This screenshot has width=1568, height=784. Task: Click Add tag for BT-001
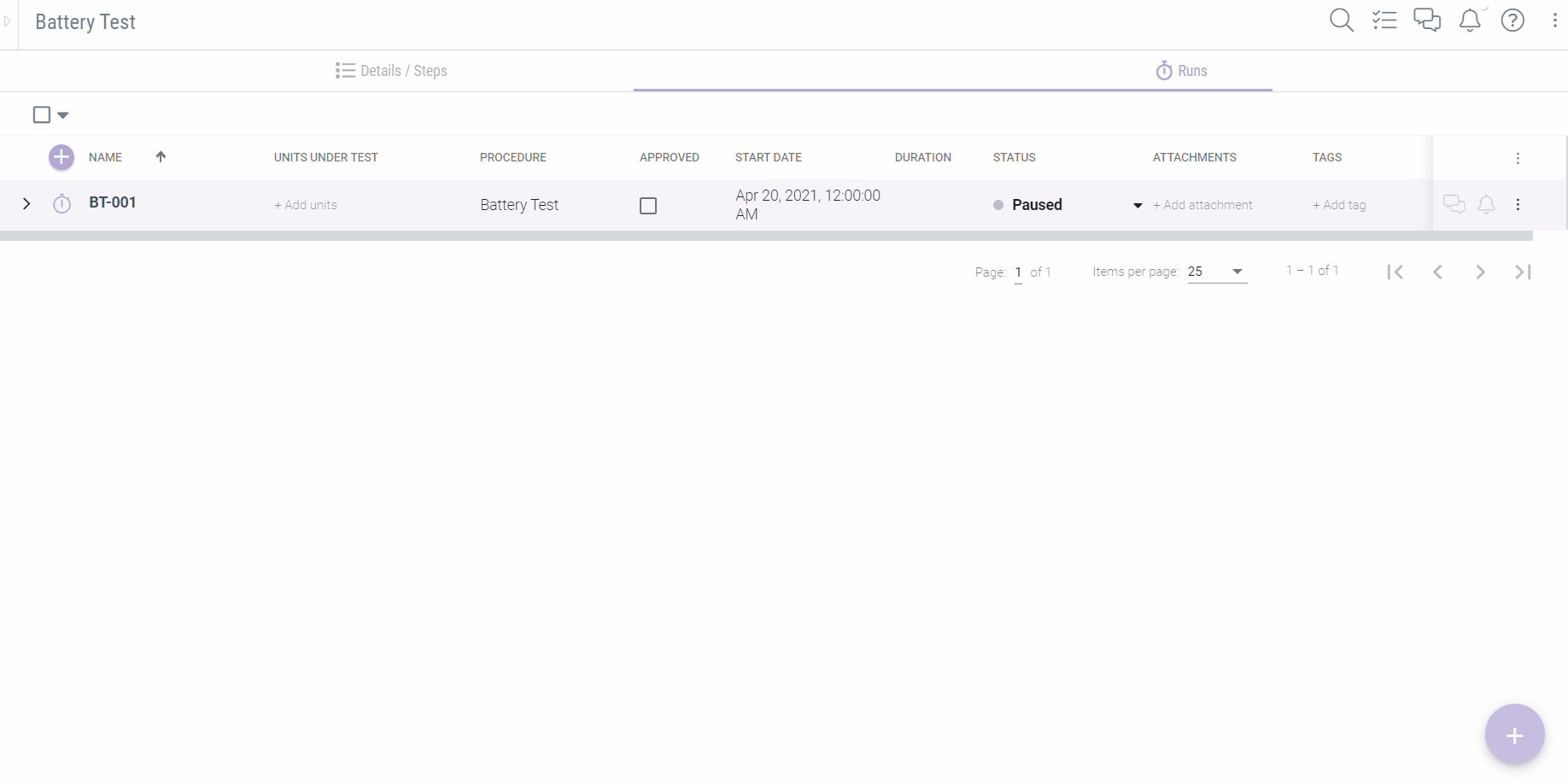point(1339,205)
